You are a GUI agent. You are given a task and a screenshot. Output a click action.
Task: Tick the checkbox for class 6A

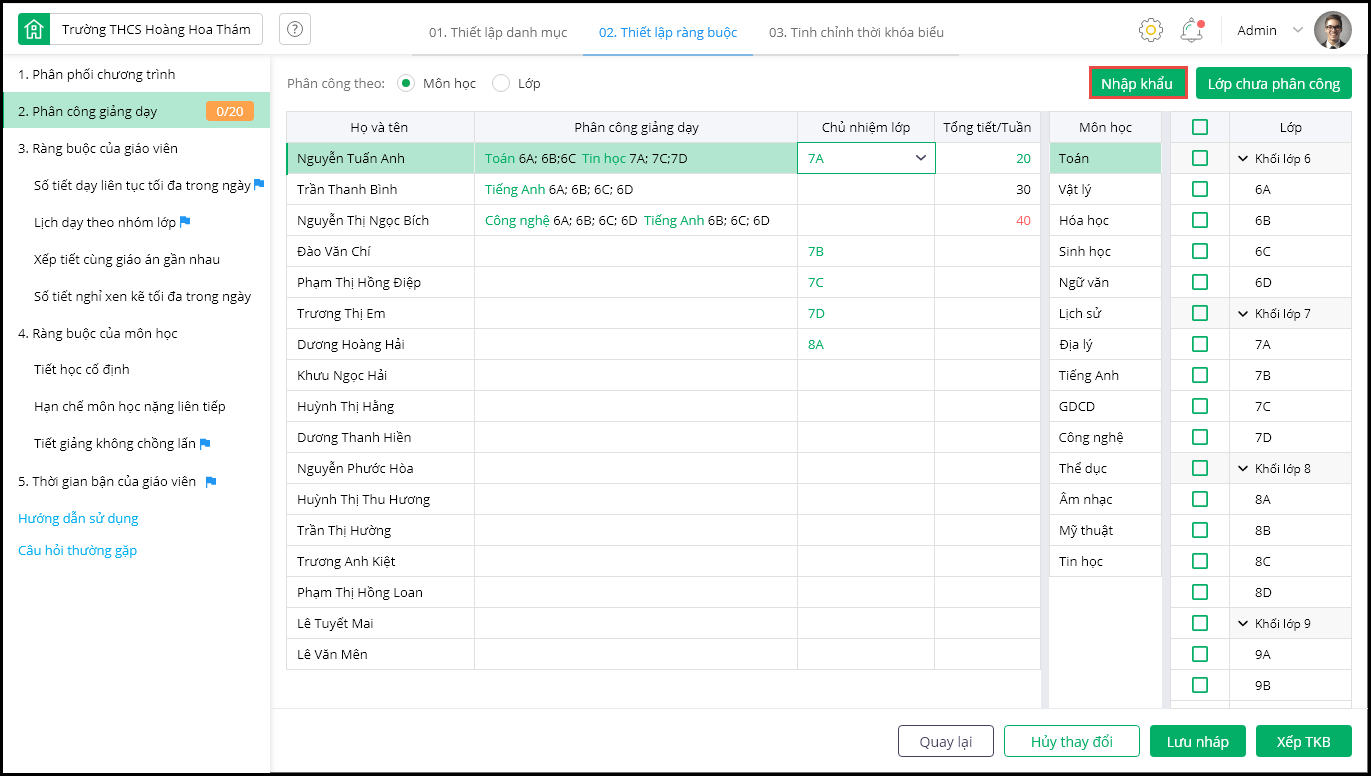(x=1200, y=189)
